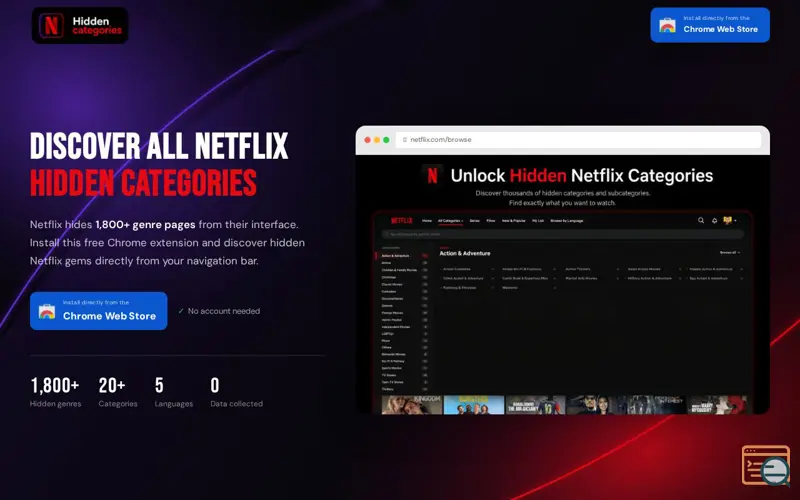
Task: Click the profile avatar in Netflix mockup
Action: click(727, 220)
